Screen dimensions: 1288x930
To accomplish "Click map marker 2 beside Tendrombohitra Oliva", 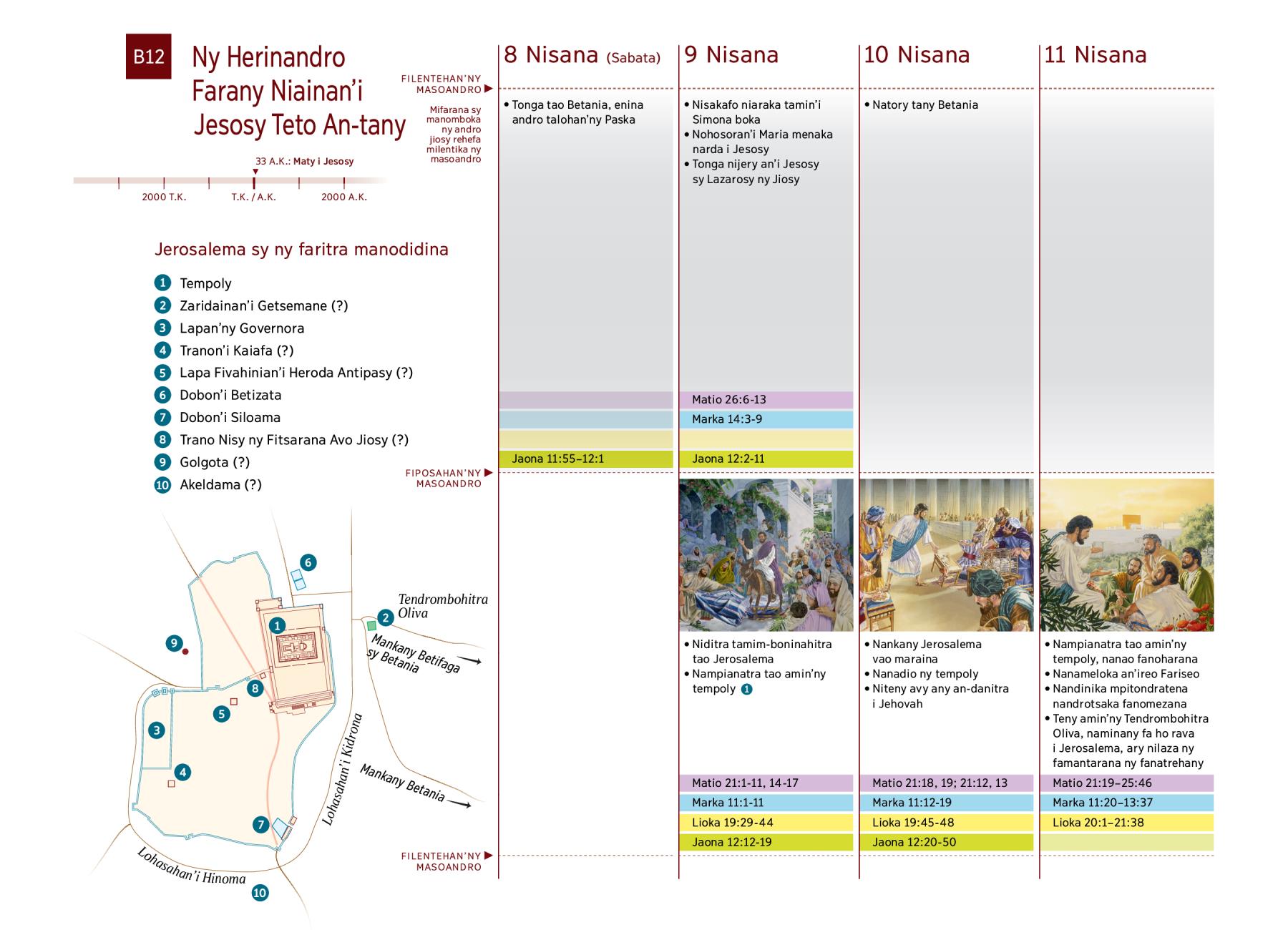I will coord(386,617).
